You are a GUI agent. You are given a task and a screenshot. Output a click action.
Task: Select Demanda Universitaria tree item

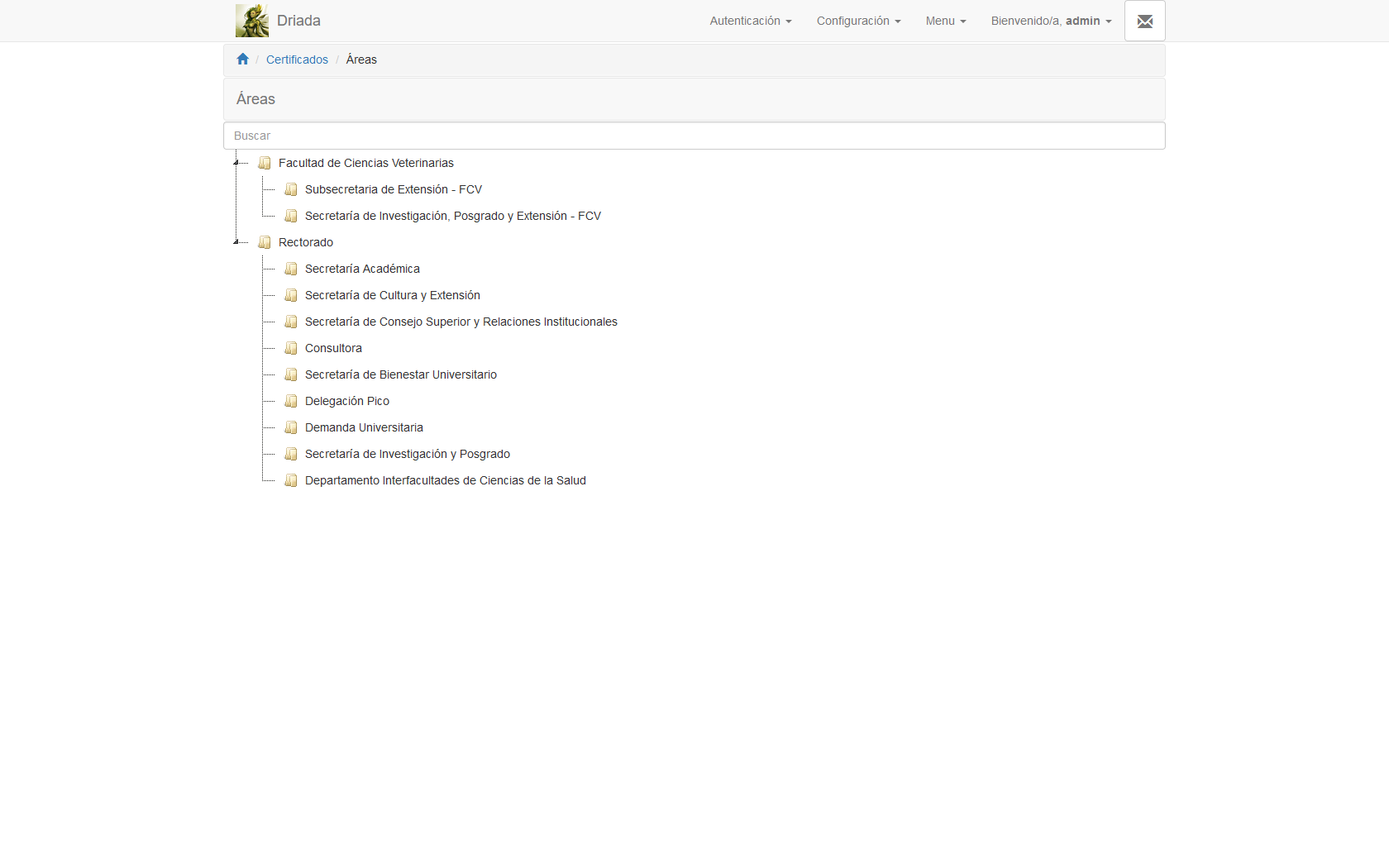pyautogui.click(x=364, y=427)
